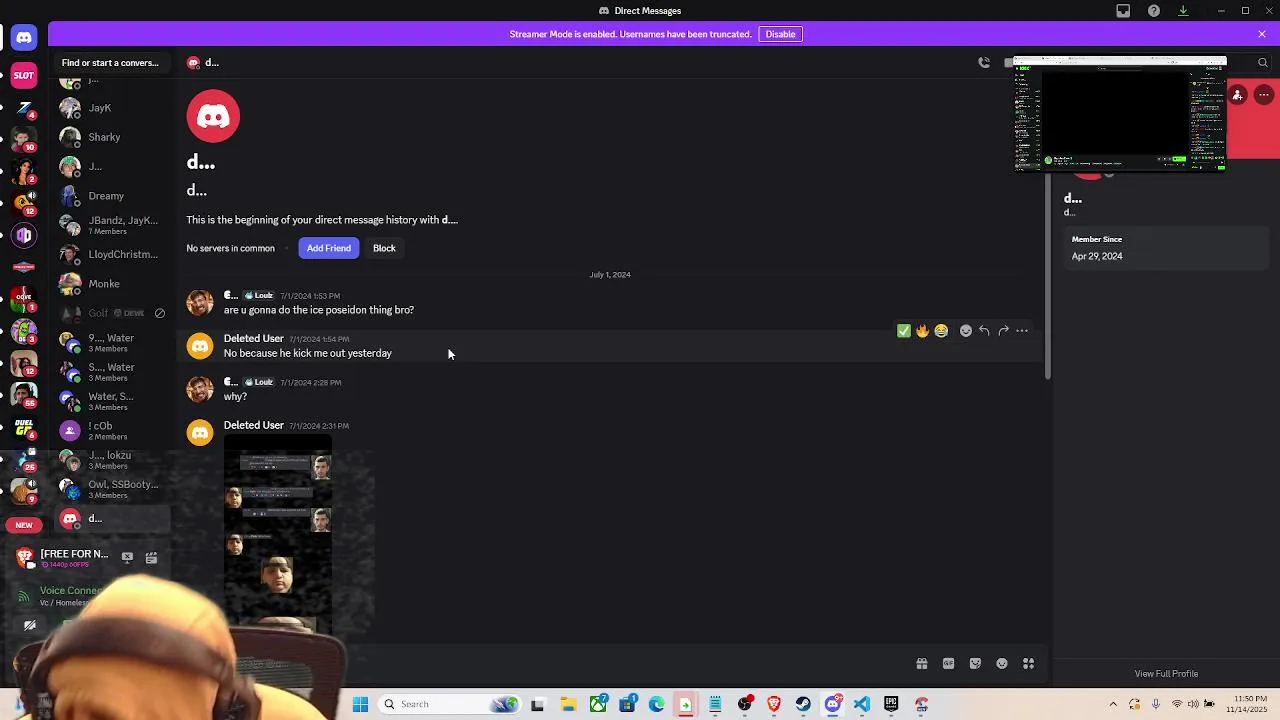React with fire emoji

coord(922,331)
